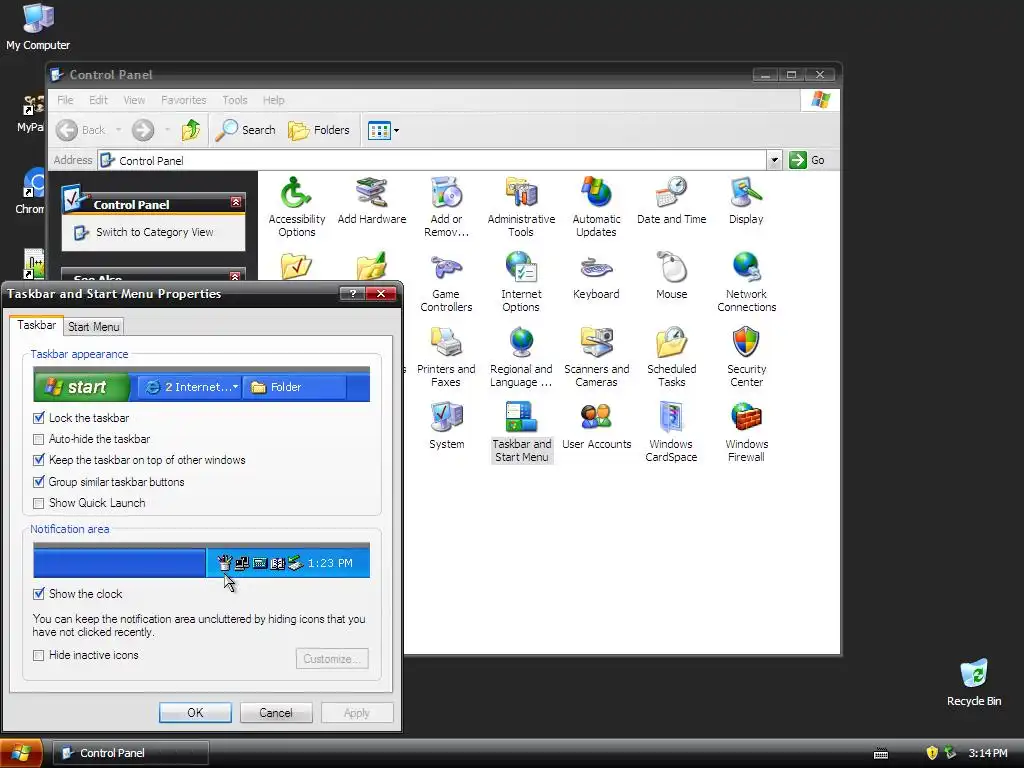Toggle Group similar taskbar buttons
The image size is (1024, 768).
click(39, 482)
